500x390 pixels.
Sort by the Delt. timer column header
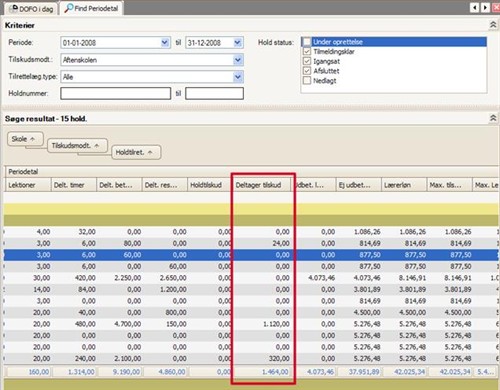(x=73, y=185)
